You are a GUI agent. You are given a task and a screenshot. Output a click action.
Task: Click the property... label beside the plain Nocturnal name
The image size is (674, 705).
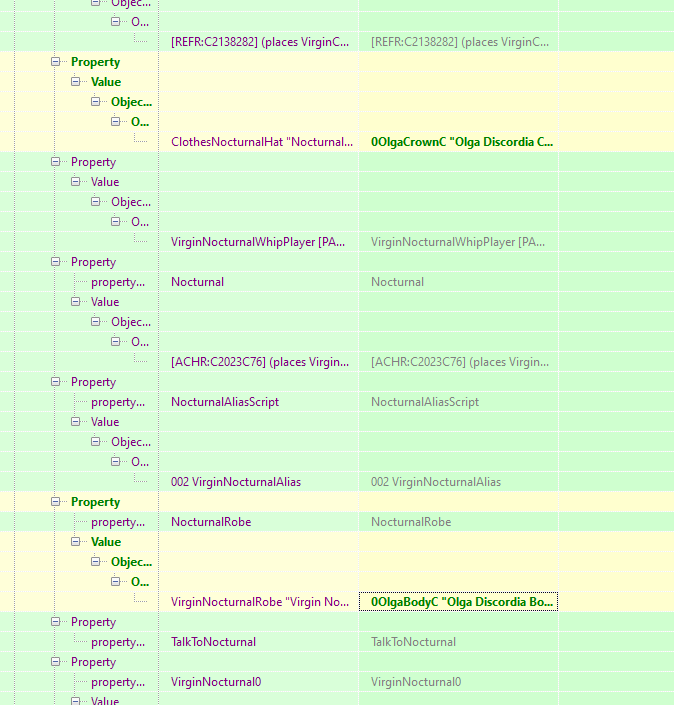coord(118,282)
